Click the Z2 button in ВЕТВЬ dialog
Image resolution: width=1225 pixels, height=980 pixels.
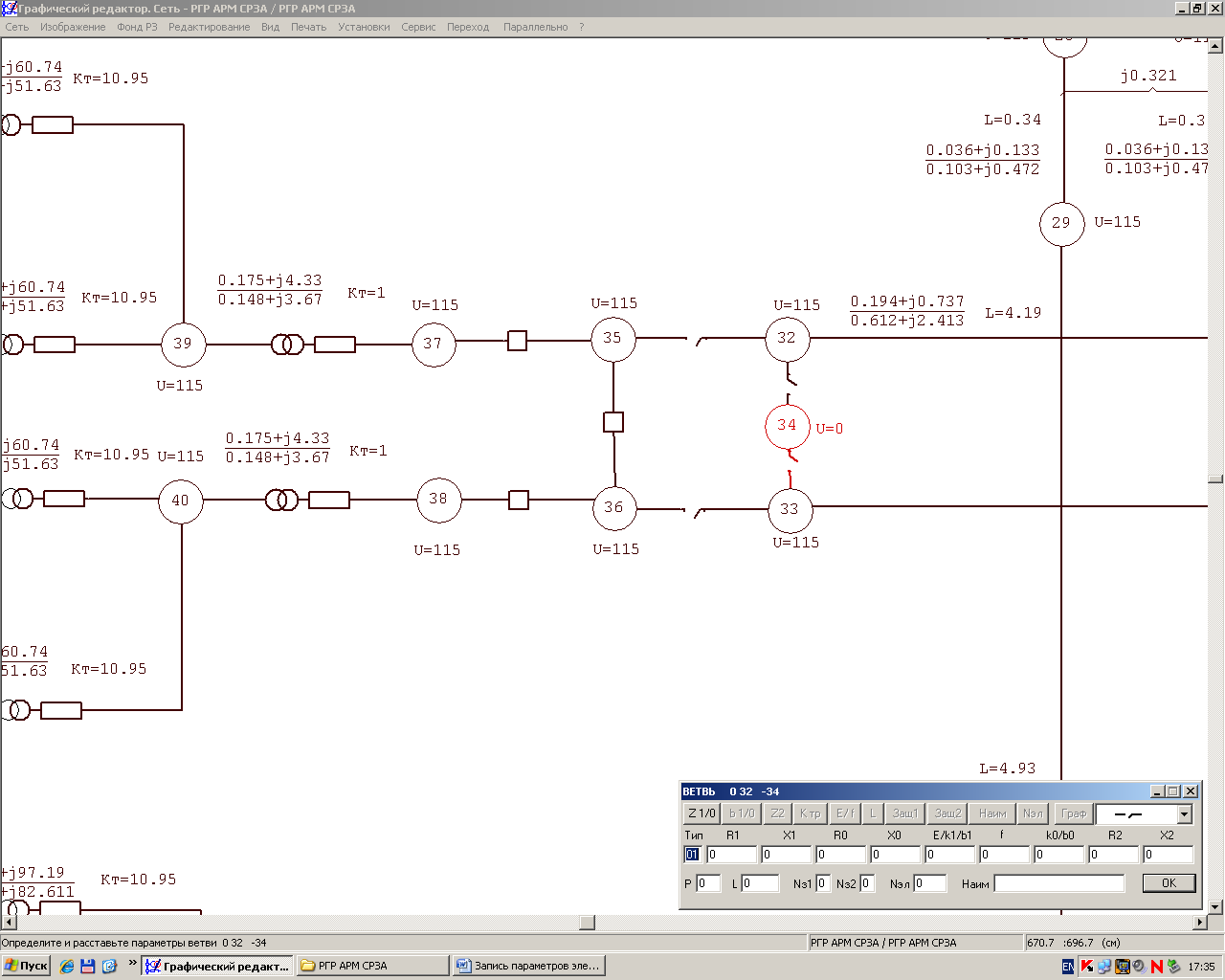pos(777,813)
